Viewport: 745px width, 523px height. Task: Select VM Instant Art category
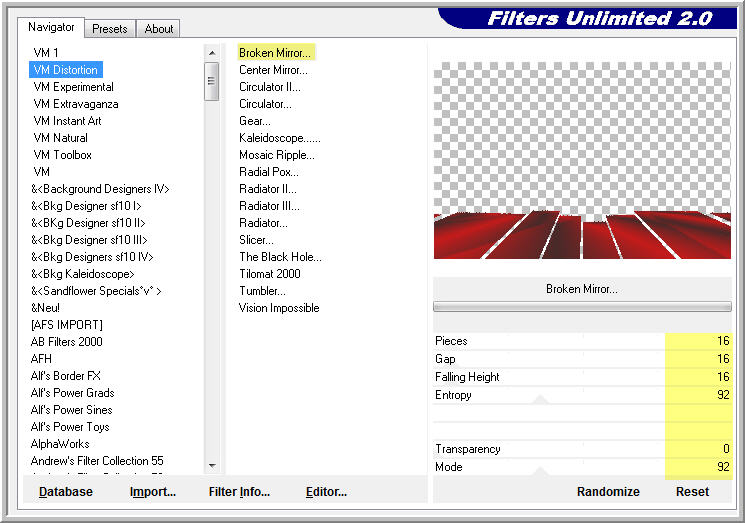coord(67,121)
